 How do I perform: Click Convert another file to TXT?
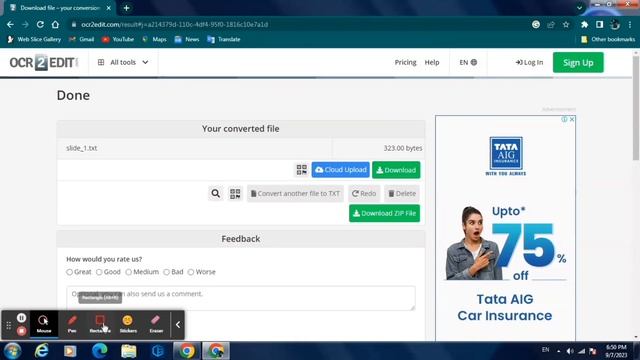[x=295, y=193]
